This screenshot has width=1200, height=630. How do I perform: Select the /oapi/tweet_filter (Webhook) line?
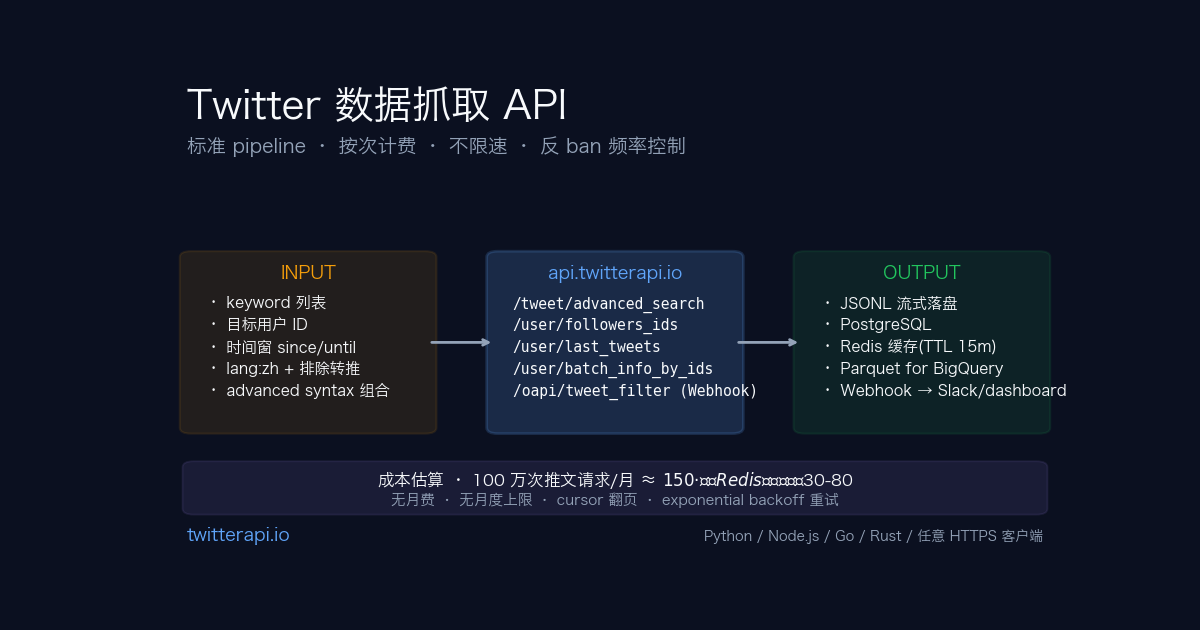coord(635,391)
